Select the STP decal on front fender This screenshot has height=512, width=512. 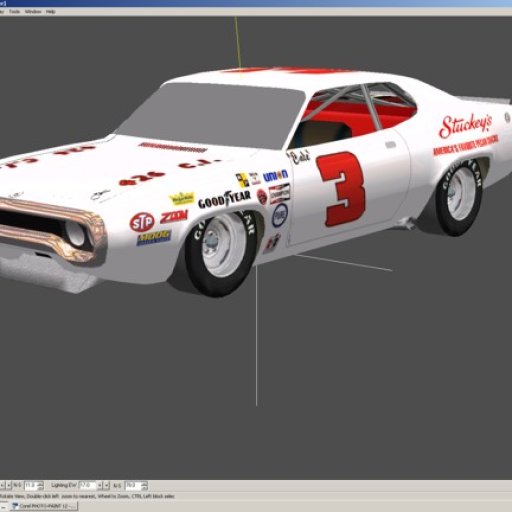(x=142, y=222)
